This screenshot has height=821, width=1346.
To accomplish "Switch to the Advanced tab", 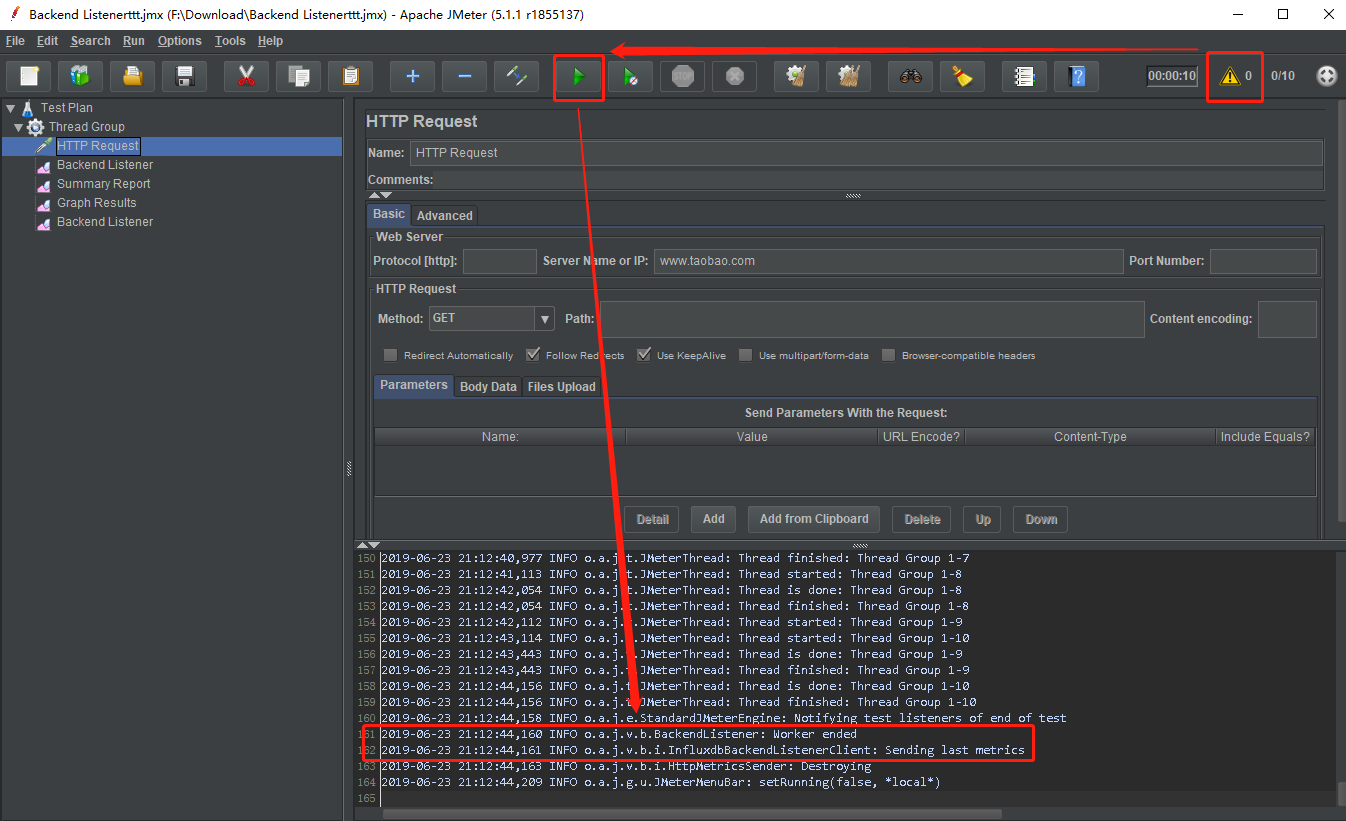I will click(445, 215).
